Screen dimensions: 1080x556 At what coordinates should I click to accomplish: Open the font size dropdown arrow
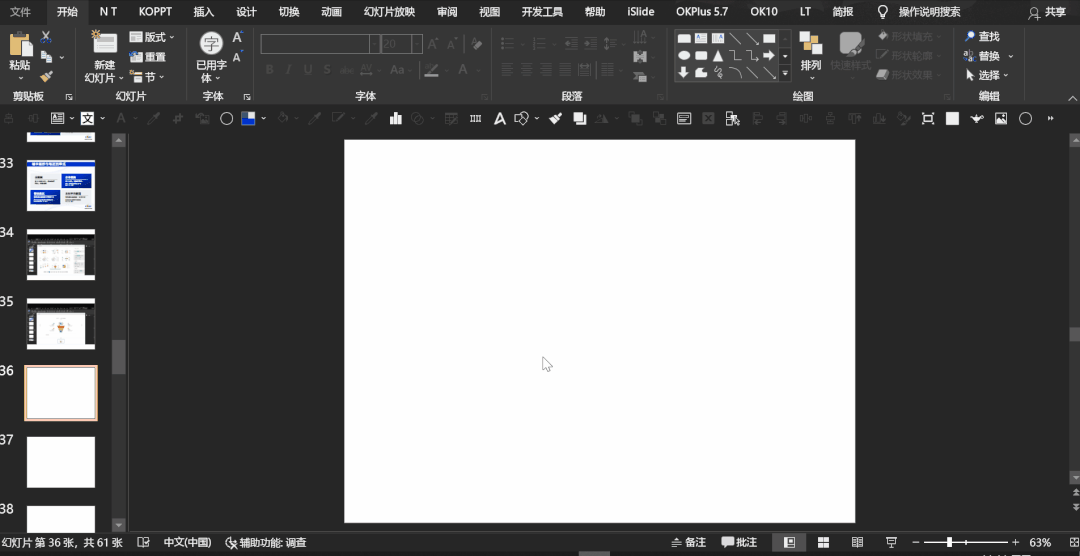pyautogui.click(x=417, y=44)
